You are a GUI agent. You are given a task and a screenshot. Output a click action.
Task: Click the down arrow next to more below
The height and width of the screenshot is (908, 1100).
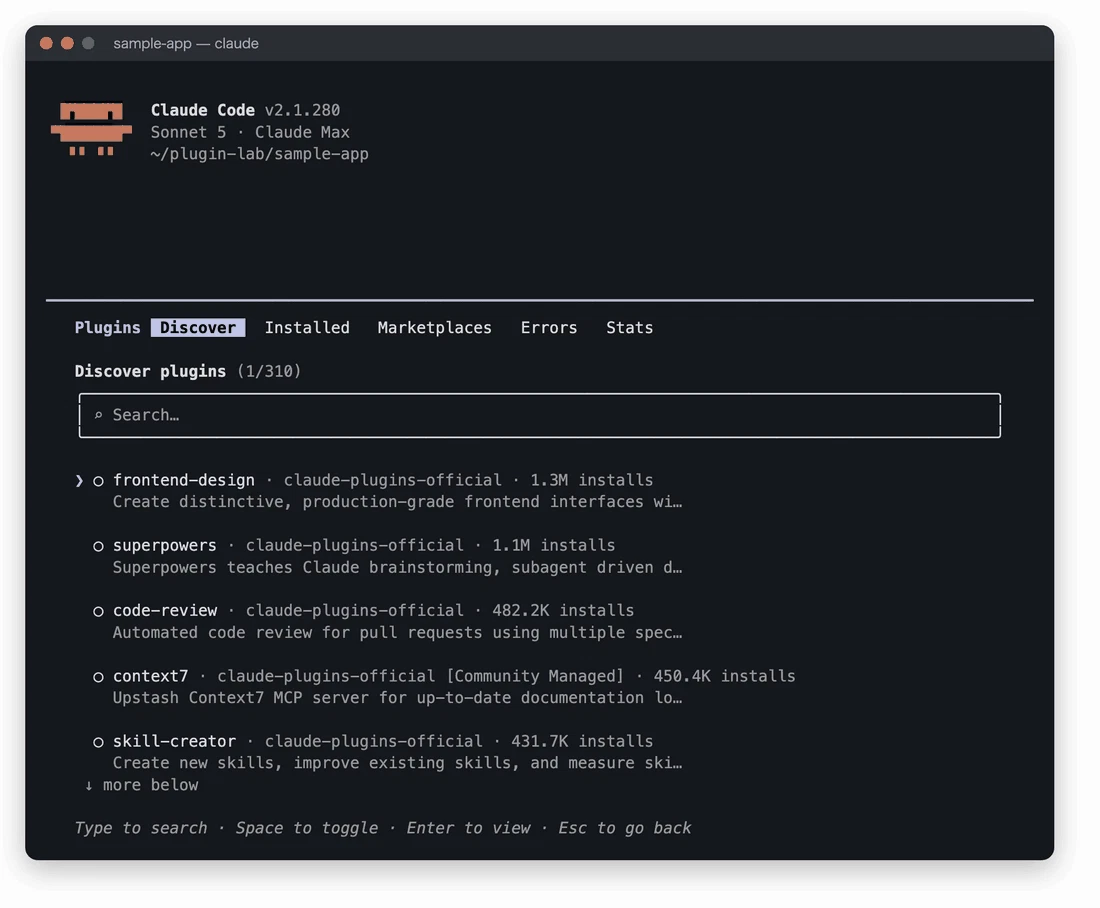(88, 785)
